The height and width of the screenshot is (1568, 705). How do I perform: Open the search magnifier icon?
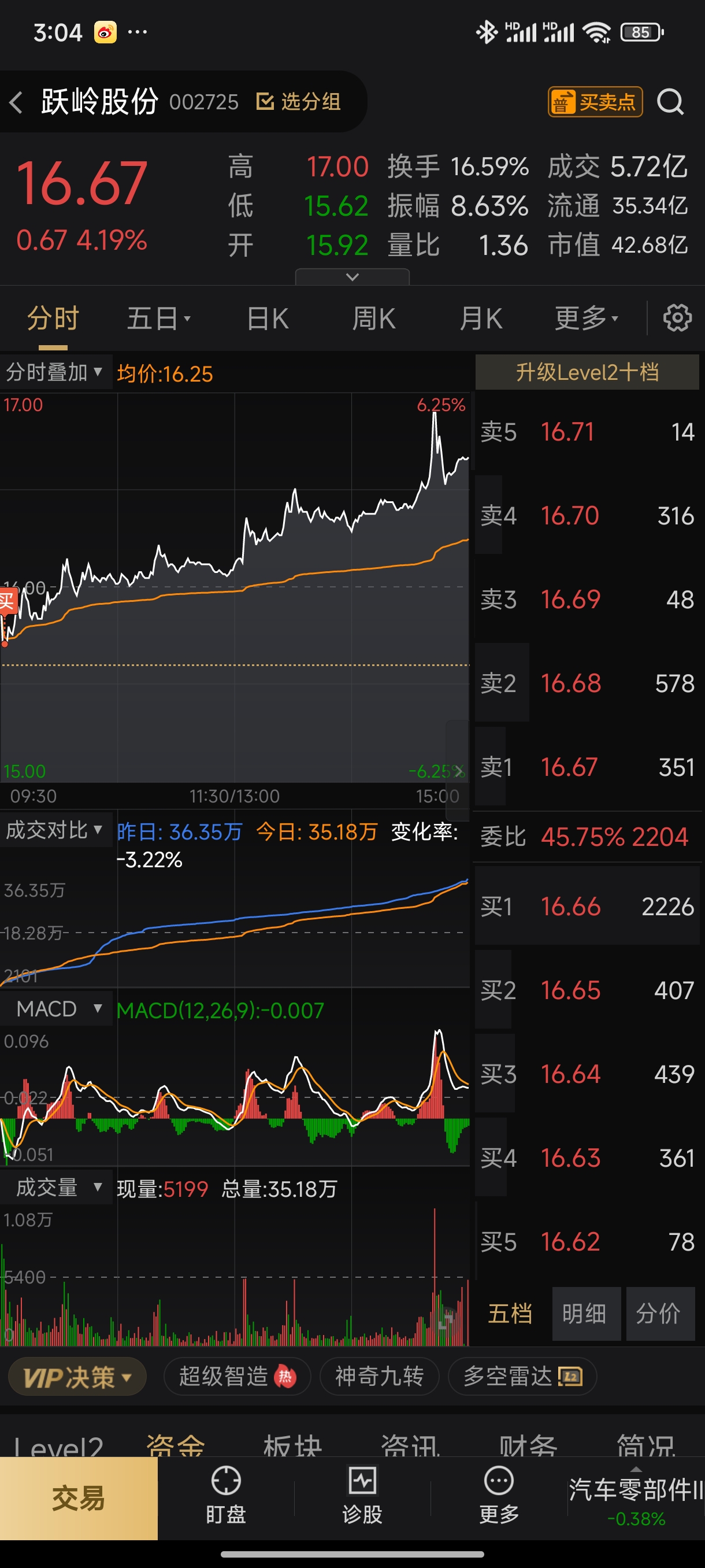[x=670, y=102]
